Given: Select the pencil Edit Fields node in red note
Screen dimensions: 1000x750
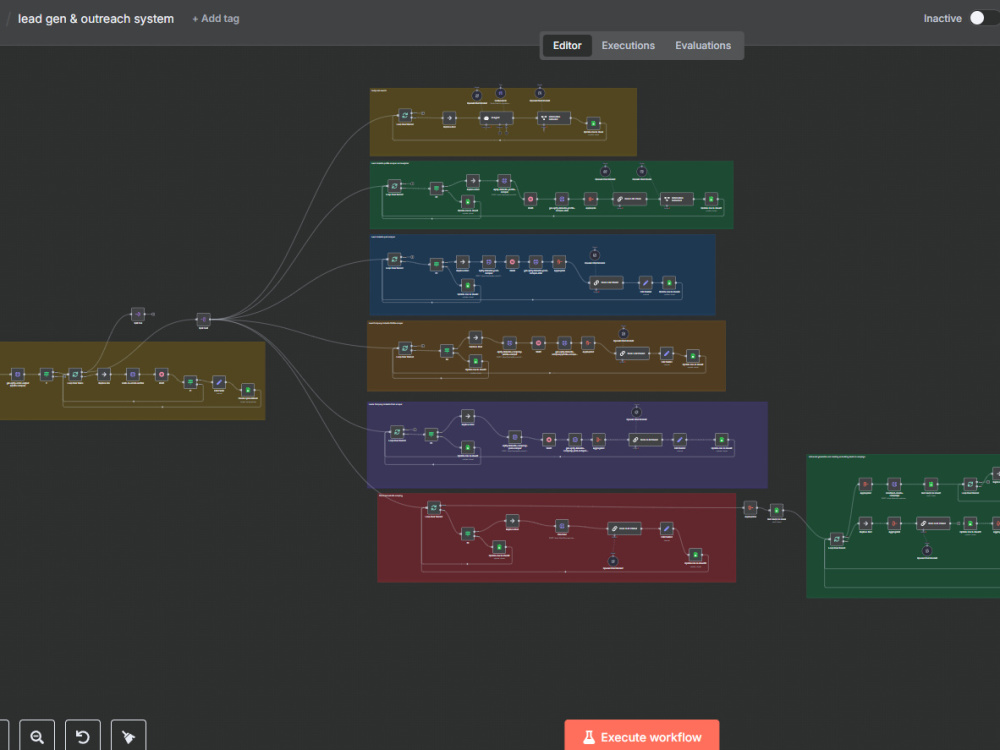Looking at the screenshot, I should tap(666, 528).
